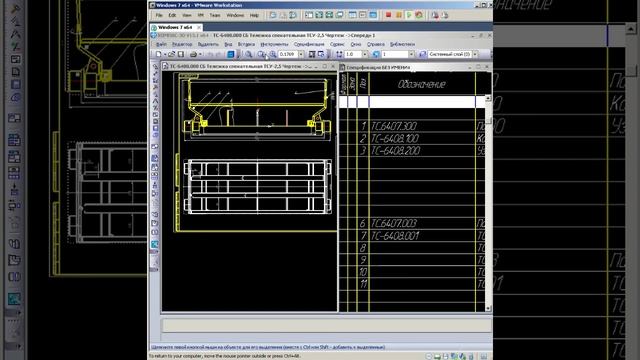Open the VMware VM menu
The image size is (640, 360).
point(200,15)
